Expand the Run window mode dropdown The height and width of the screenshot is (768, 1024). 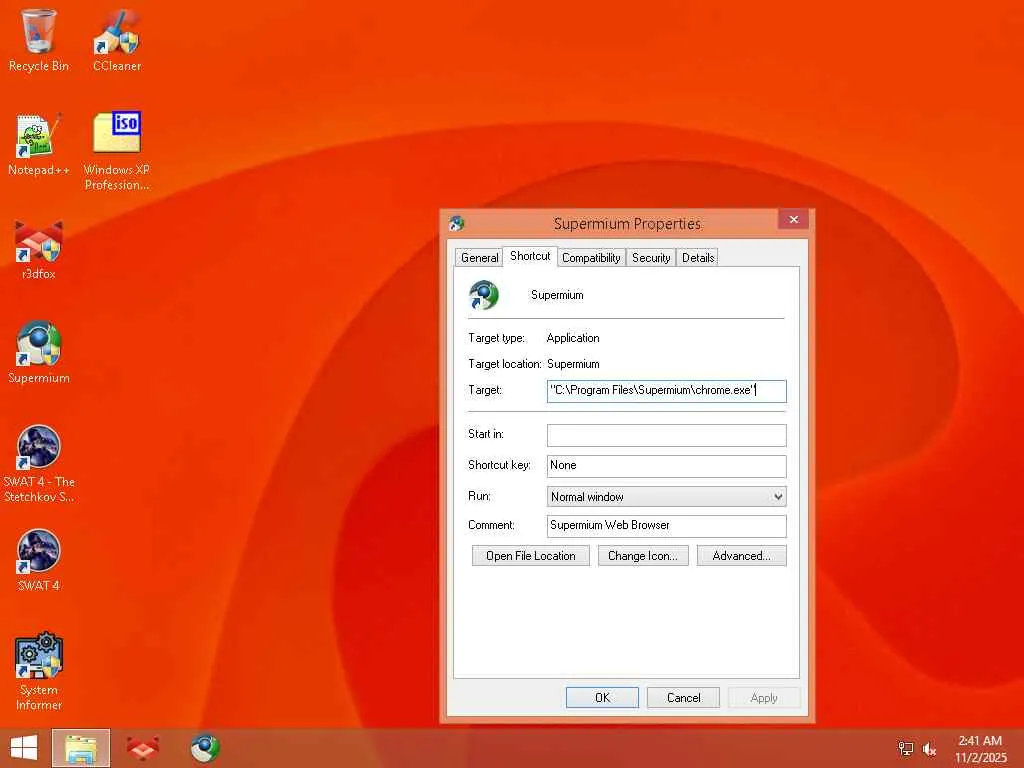point(667,496)
